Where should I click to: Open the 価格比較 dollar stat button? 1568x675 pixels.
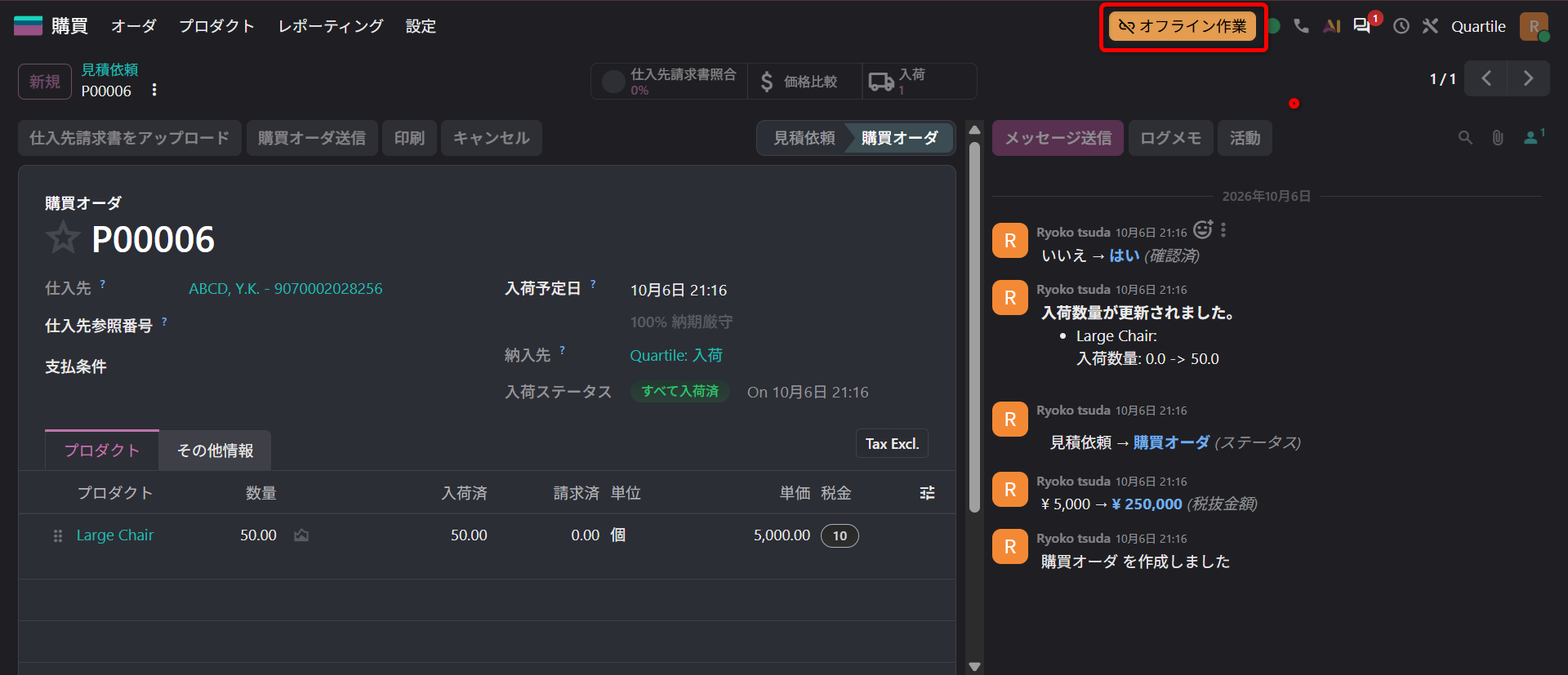[804, 82]
